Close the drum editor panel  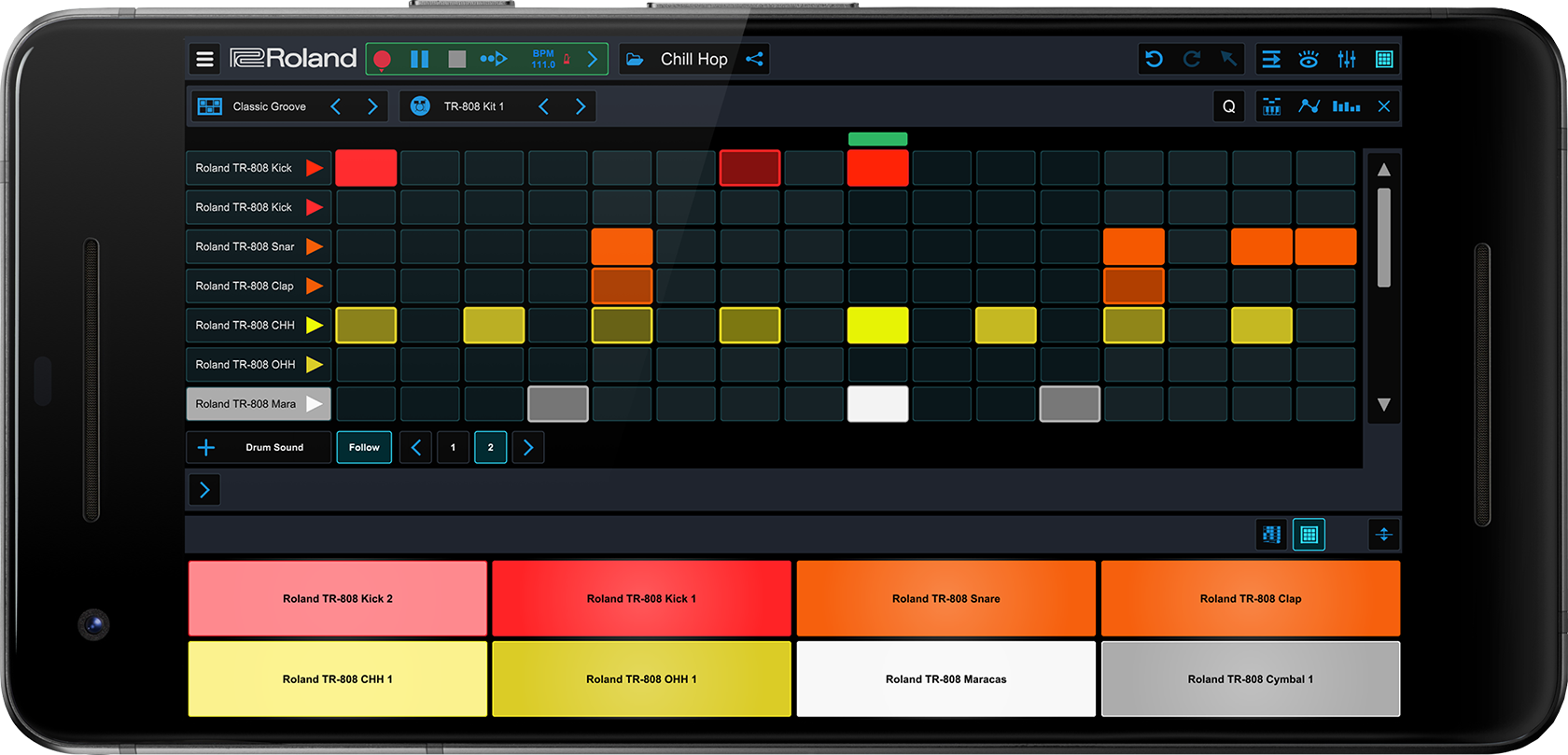[1383, 106]
